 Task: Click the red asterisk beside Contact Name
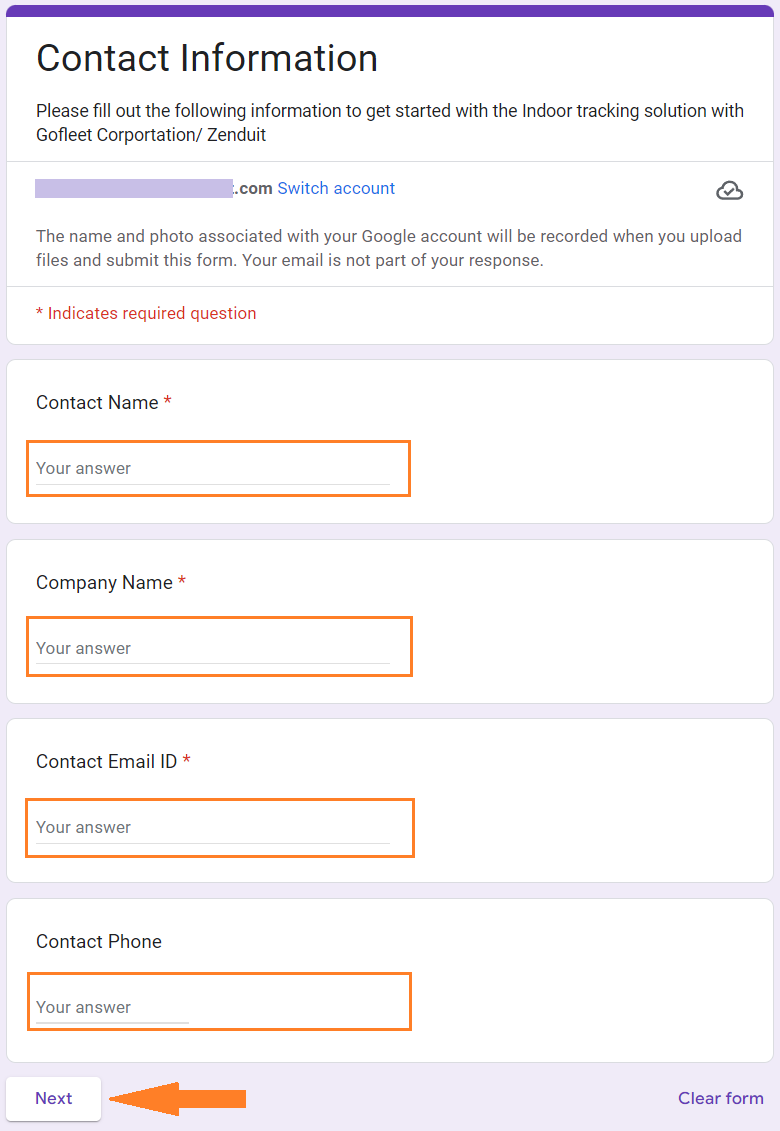point(167,401)
